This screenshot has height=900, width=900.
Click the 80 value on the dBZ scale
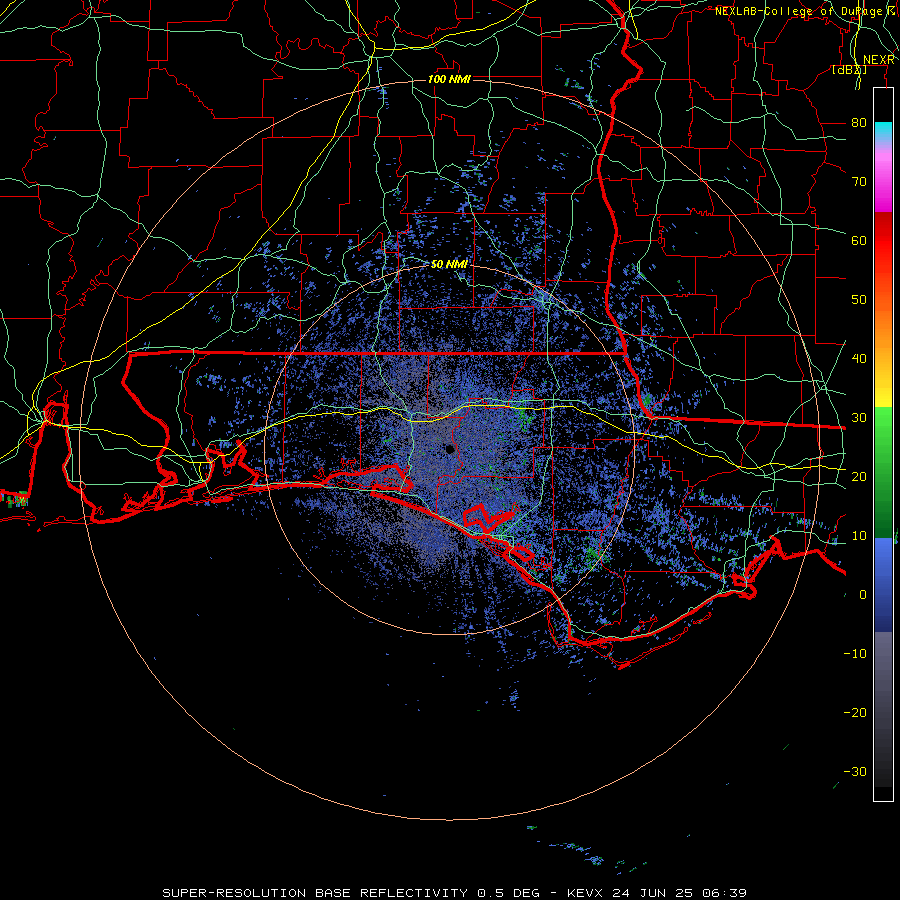[859, 122]
